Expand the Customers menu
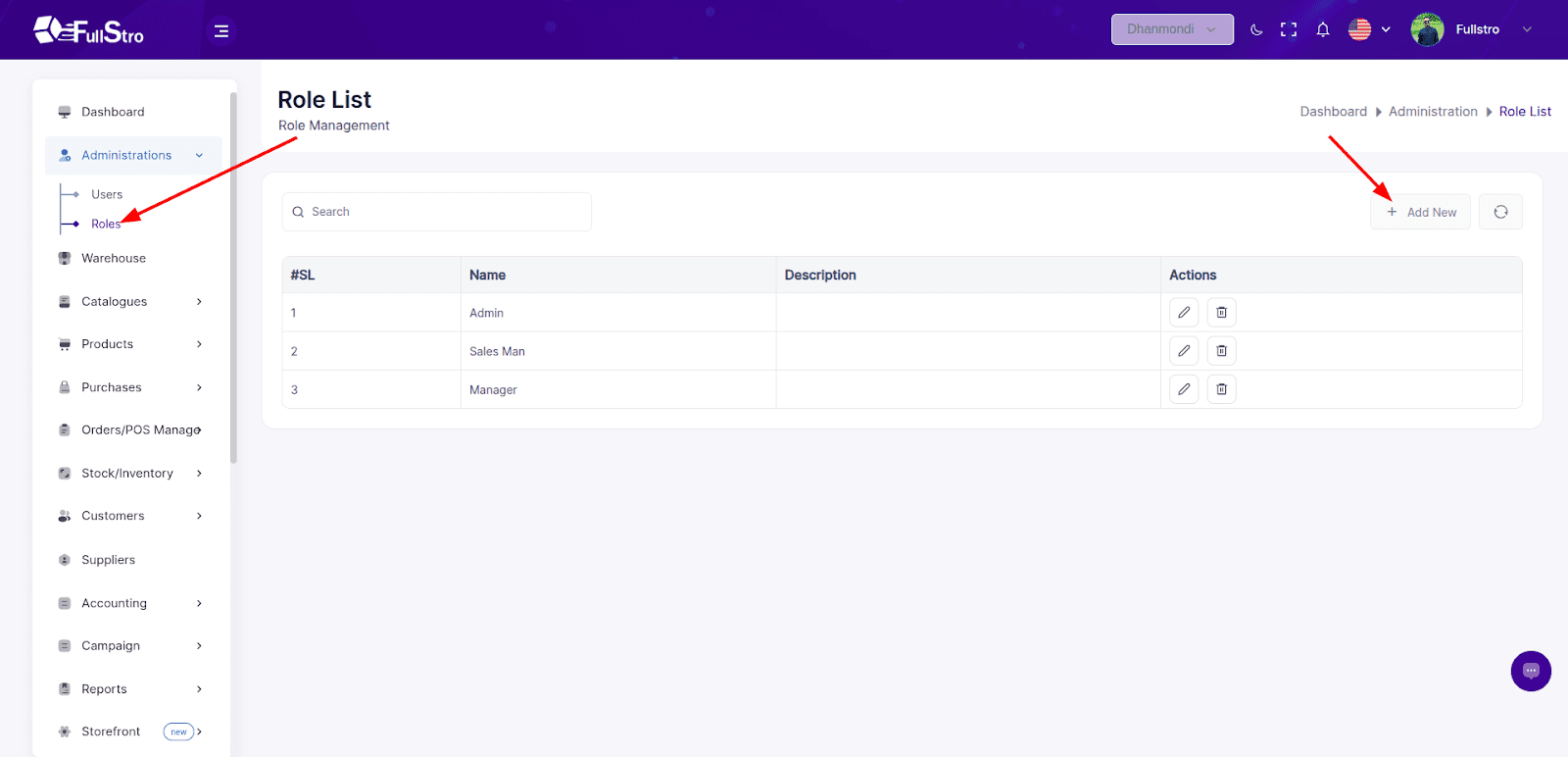Image resolution: width=1568 pixels, height=757 pixels. [x=133, y=516]
